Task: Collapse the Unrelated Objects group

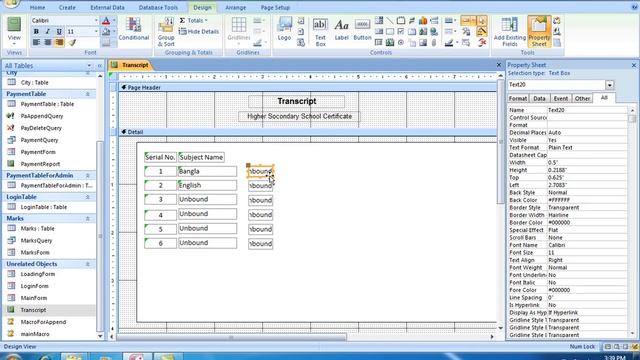Action: coord(87,264)
